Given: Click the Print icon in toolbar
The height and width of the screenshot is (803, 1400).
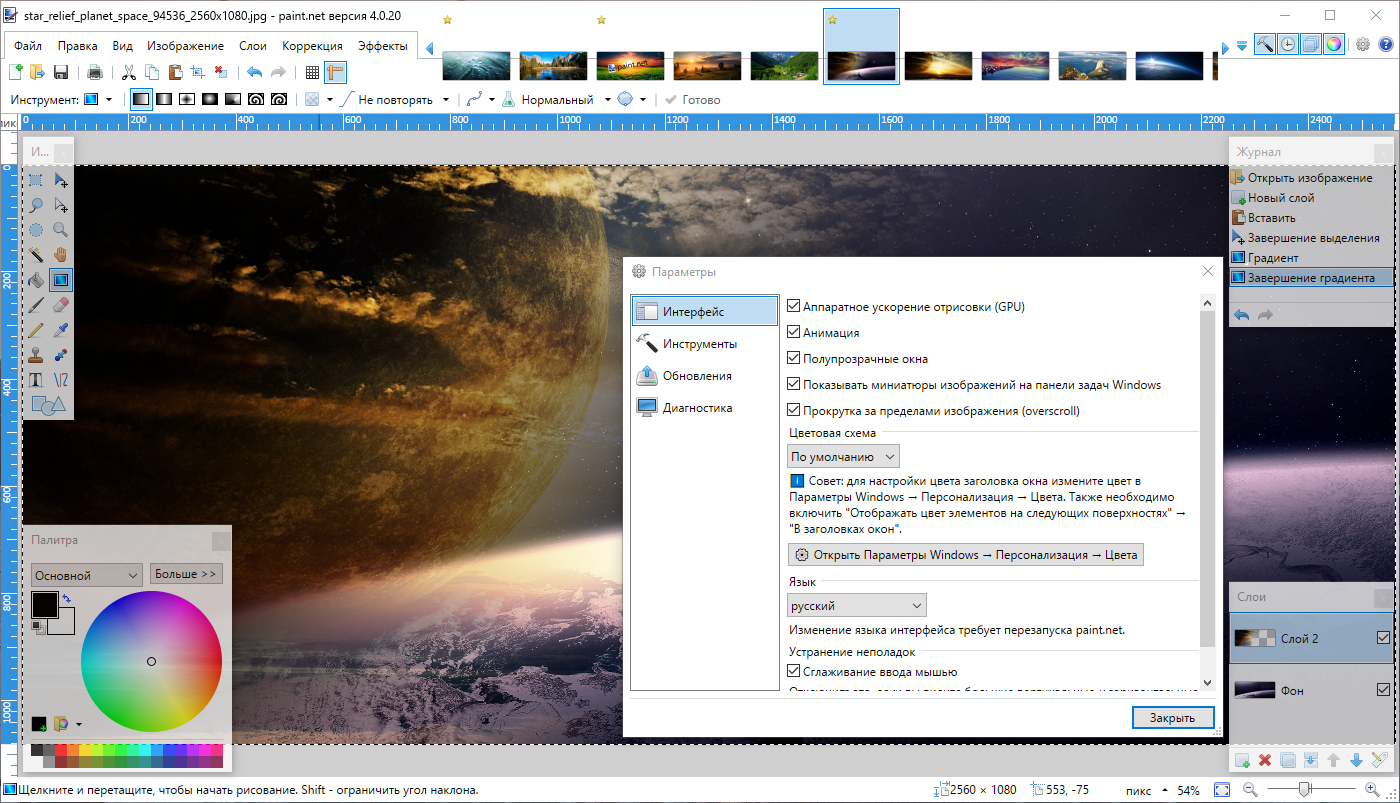Looking at the screenshot, I should tap(95, 72).
